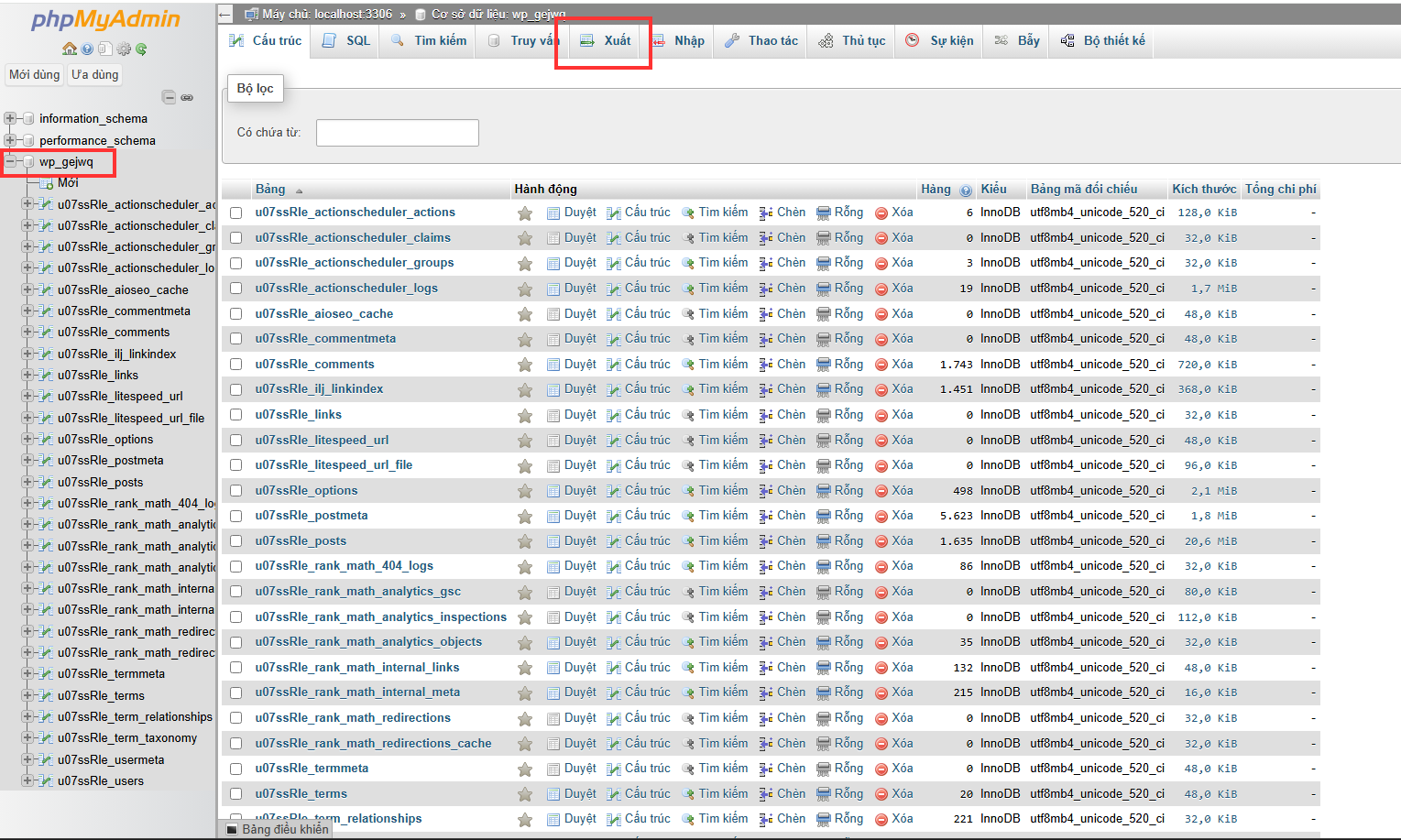Image resolution: width=1401 pixels, height=840 pixels.
Task: Expand the u07ssRle_users table in tree
Action: click(x=27, y=780)
